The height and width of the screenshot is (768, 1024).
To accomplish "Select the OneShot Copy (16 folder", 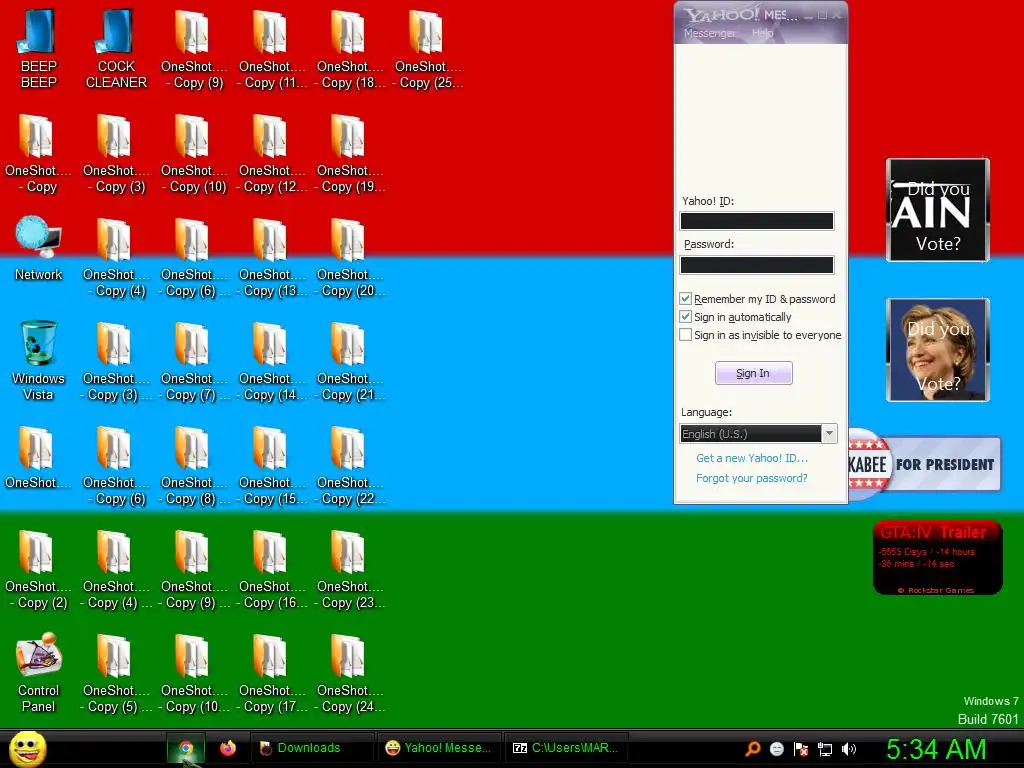I will tap(272, 569).
